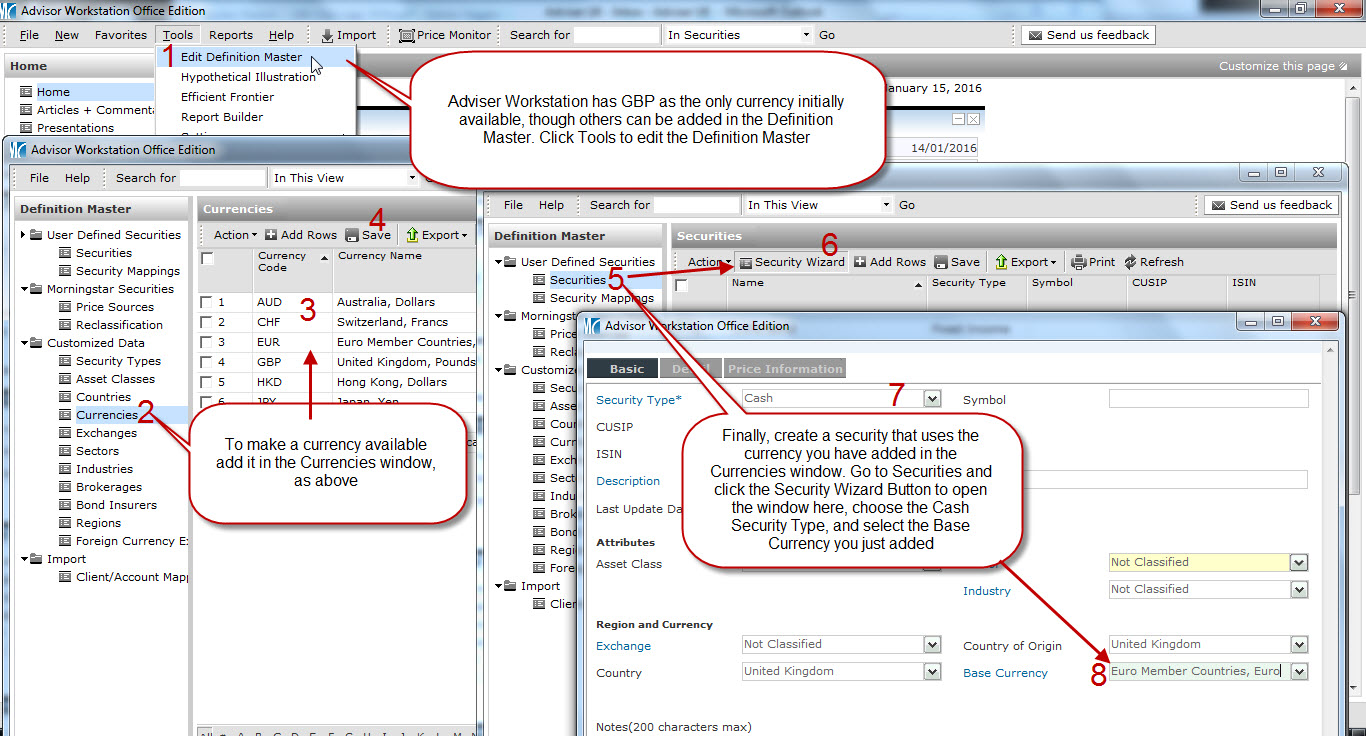Click the Customize this page link
Image resolution: width=1366 pixels, height=736 pixels.
[1277, 66]
